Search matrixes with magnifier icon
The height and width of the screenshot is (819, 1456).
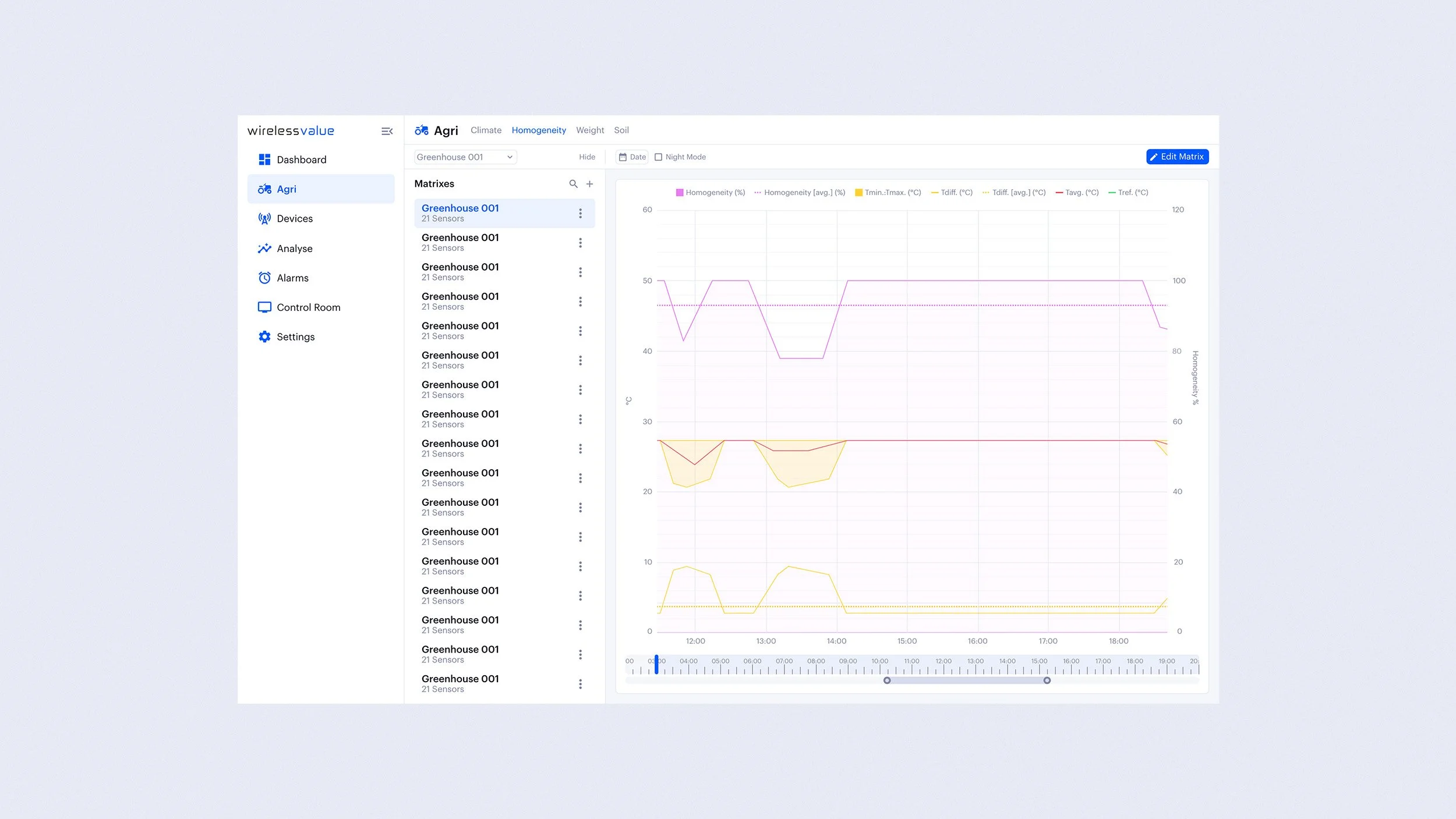click(x=573, y=184)
